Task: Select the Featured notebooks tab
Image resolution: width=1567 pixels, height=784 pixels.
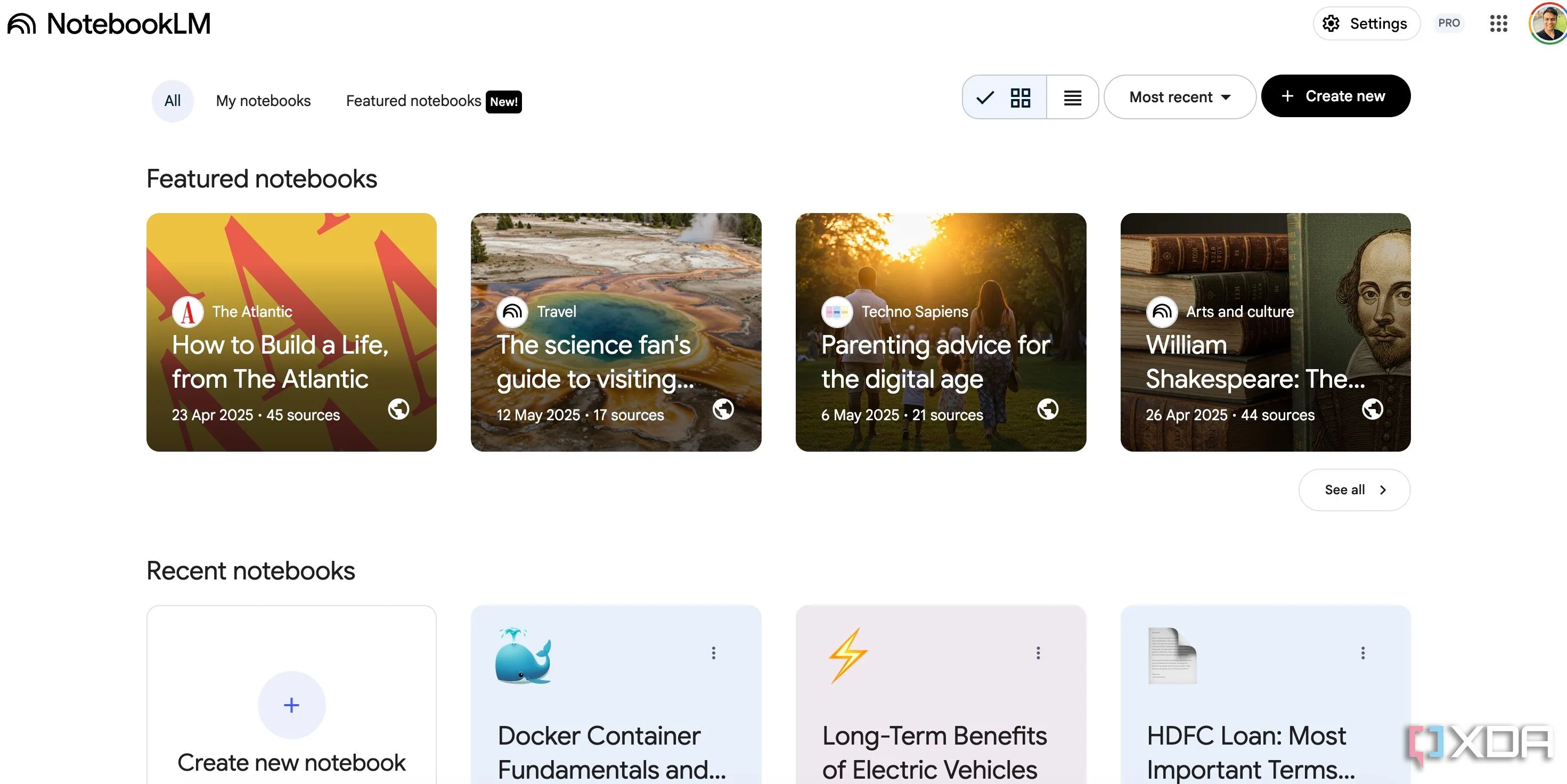Action: pos(414,101)
